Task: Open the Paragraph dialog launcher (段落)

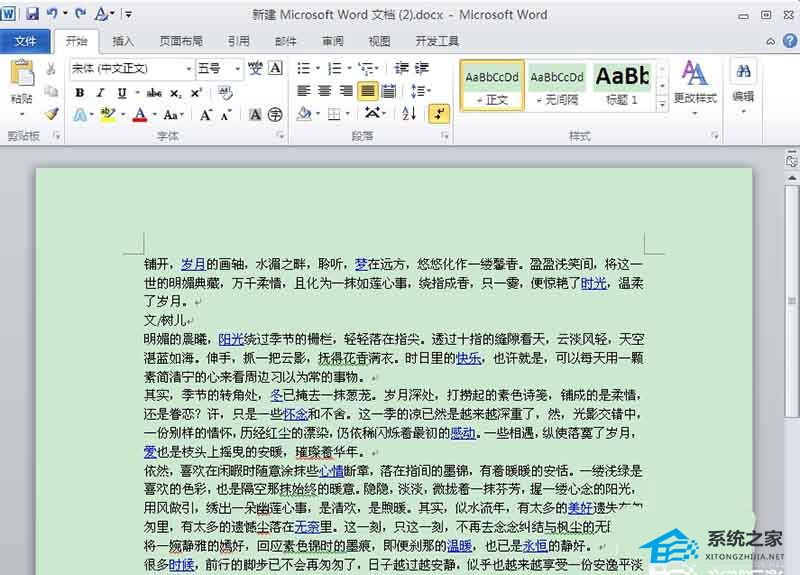Action: (444, 135)
